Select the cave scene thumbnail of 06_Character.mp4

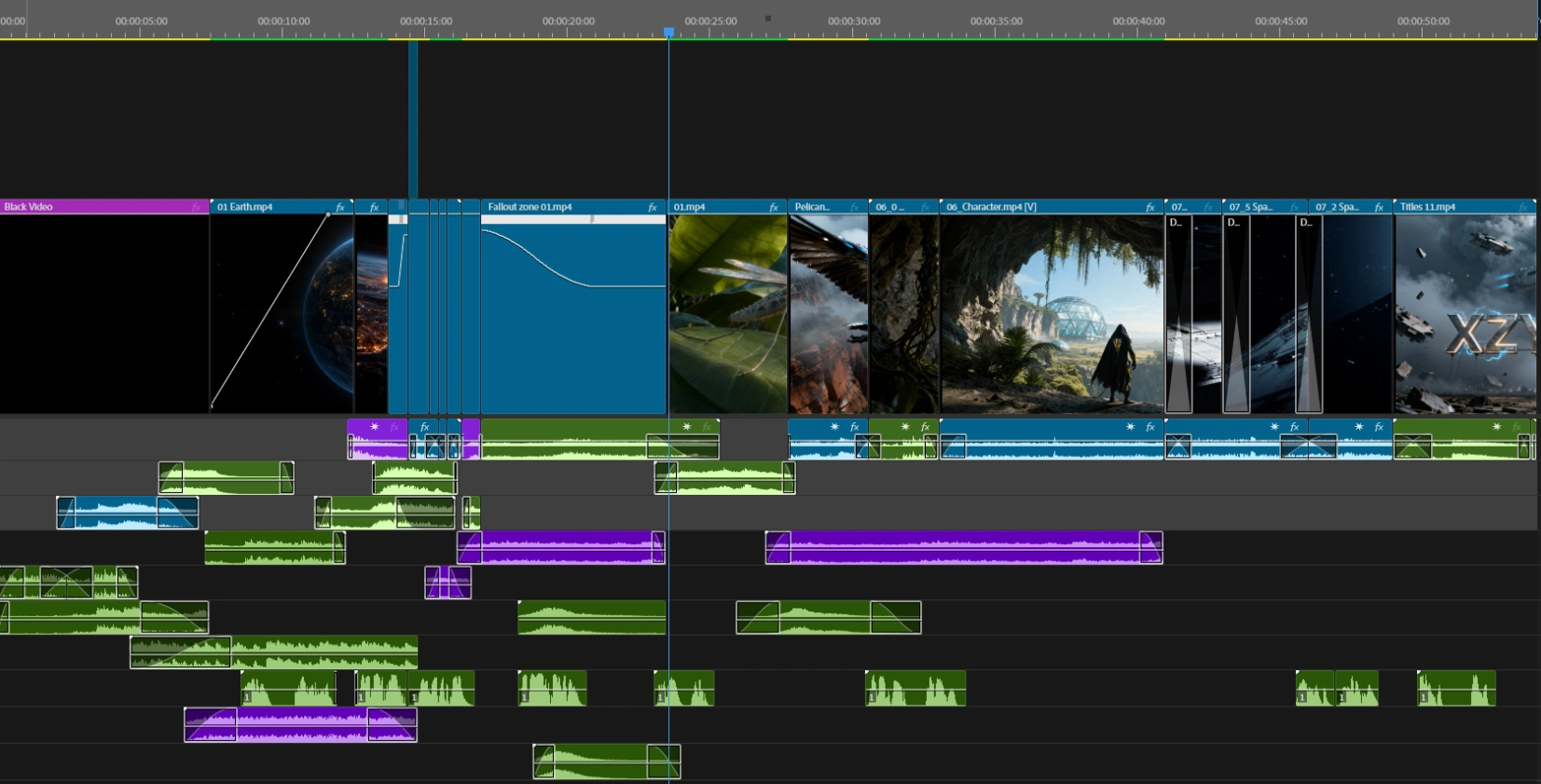point(1053,314)
